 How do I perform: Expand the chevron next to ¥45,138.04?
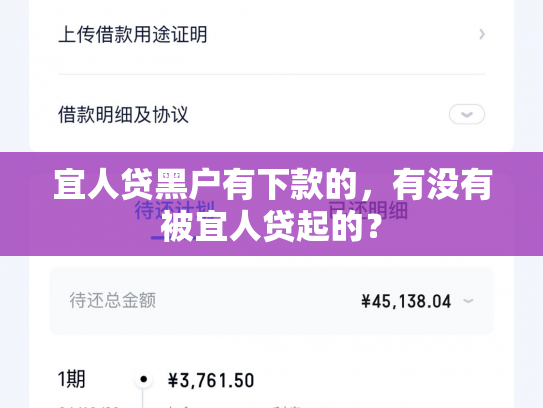pyautogui.click(x=468, y=301)
